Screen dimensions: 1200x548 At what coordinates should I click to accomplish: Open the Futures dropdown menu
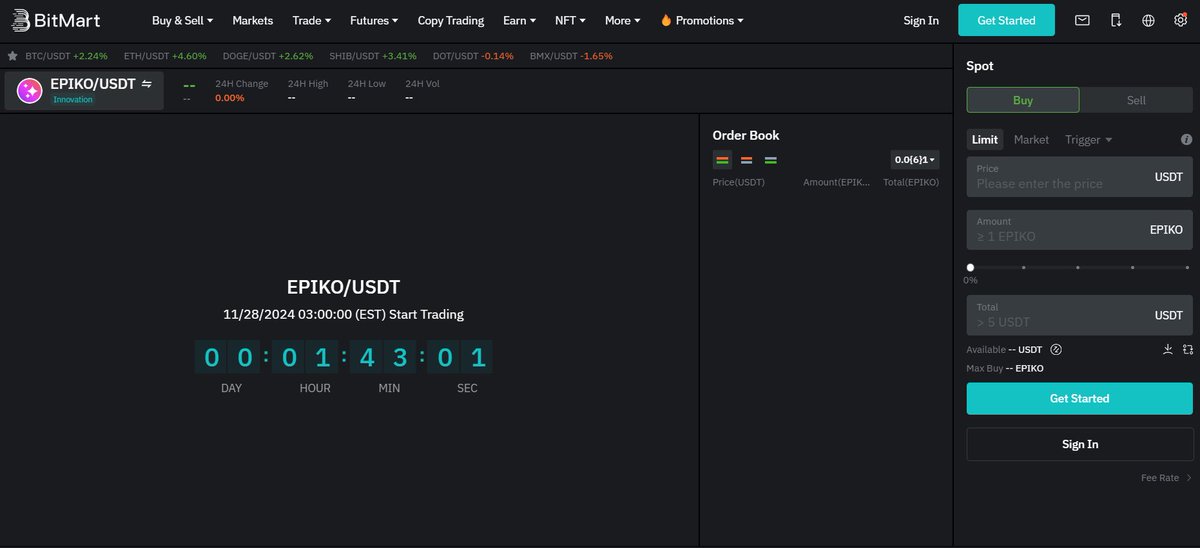point(374,20)
